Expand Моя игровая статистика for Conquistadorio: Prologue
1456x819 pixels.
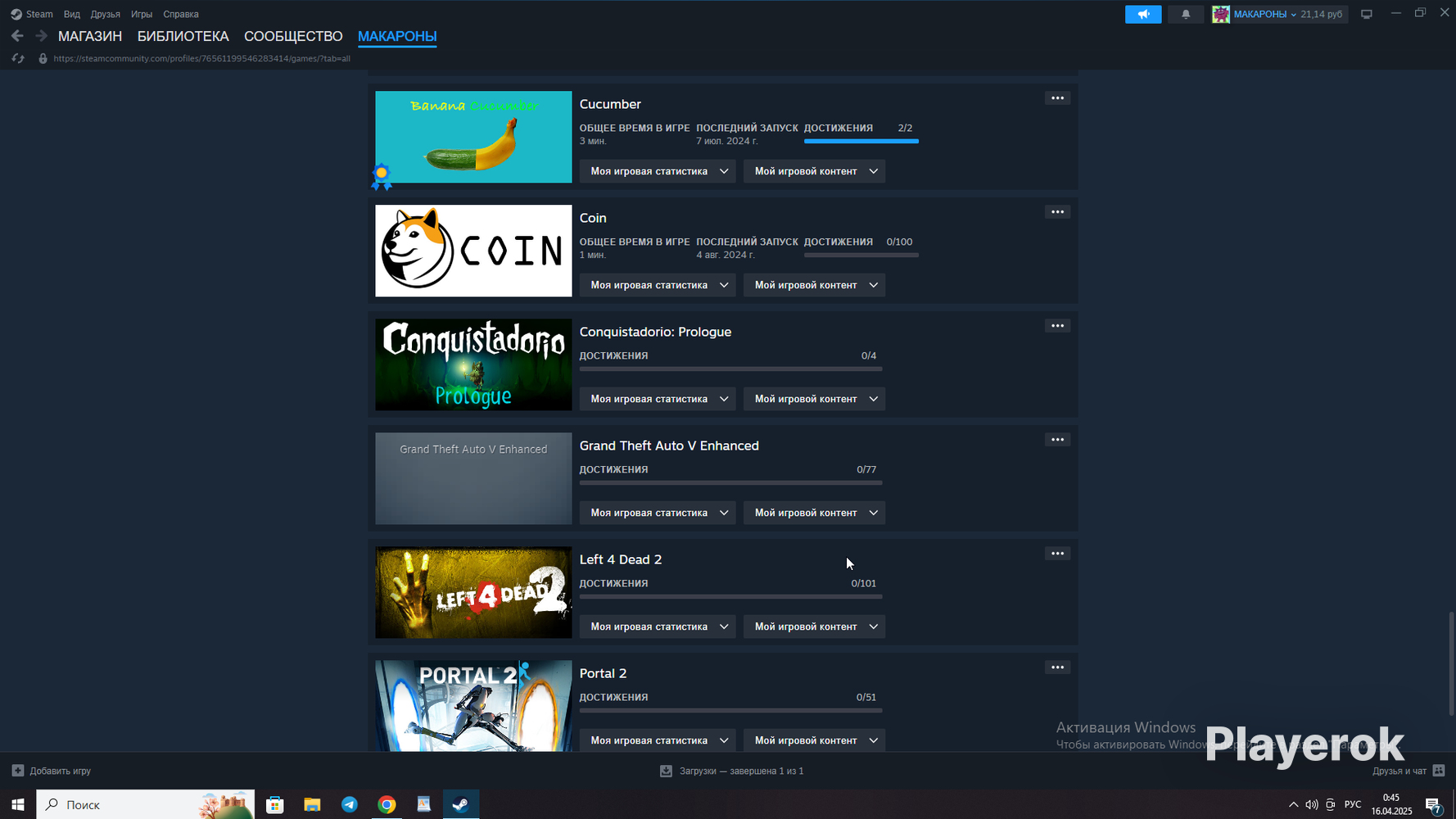(658, 399)
